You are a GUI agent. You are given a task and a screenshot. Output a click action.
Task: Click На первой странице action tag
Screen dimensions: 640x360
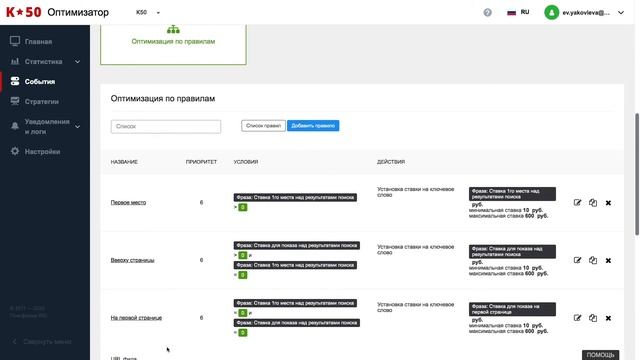512,309
